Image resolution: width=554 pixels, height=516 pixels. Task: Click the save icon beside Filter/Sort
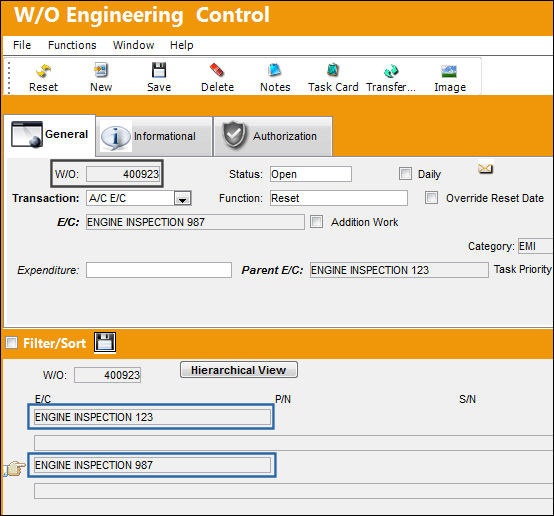[x=105, y=342]
